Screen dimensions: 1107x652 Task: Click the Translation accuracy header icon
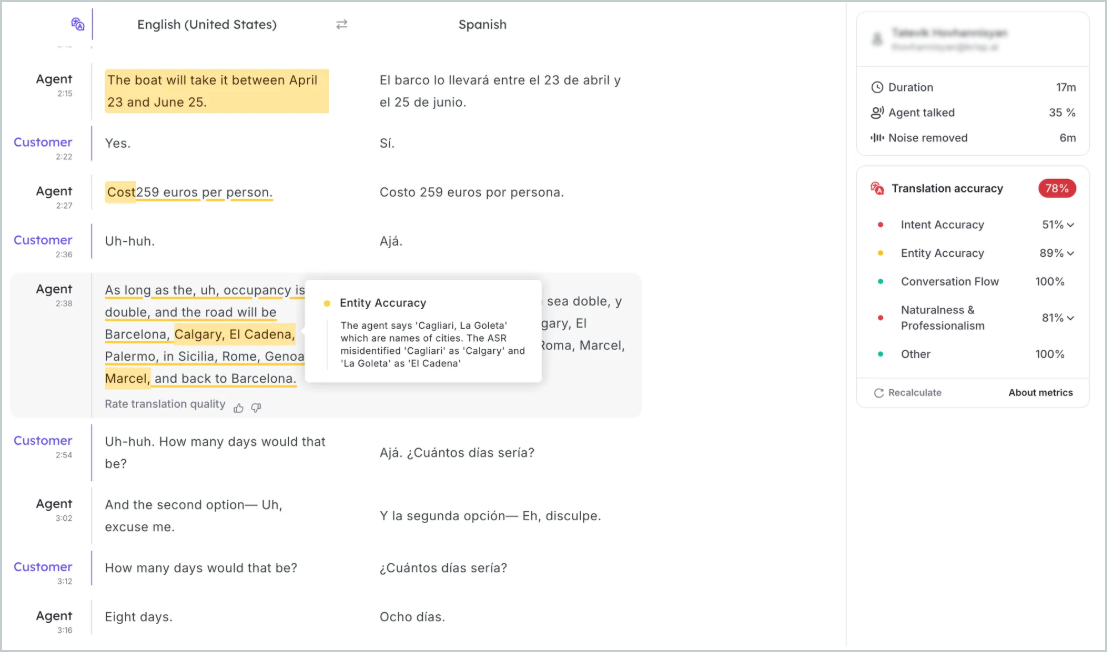tap(877, 188)
